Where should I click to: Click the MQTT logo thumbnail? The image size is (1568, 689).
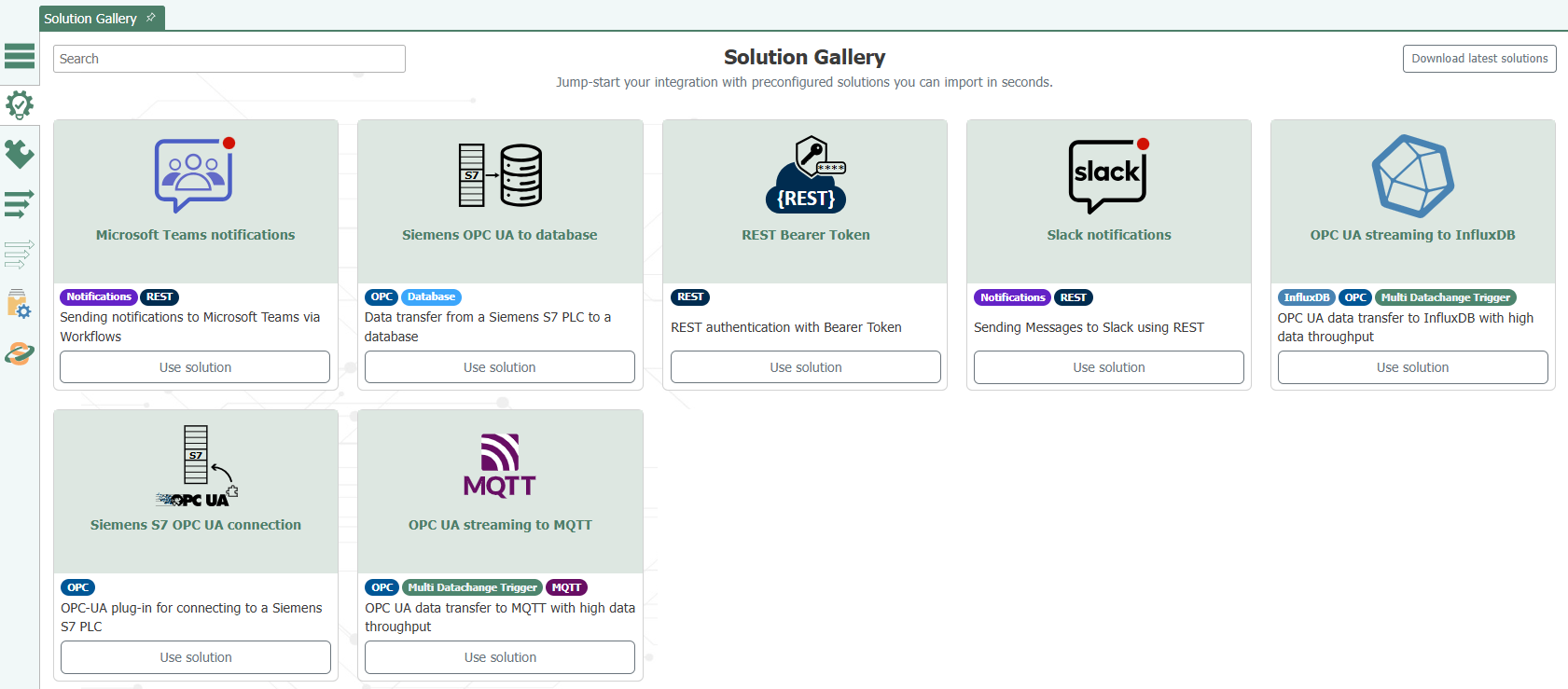coord(500,465)
